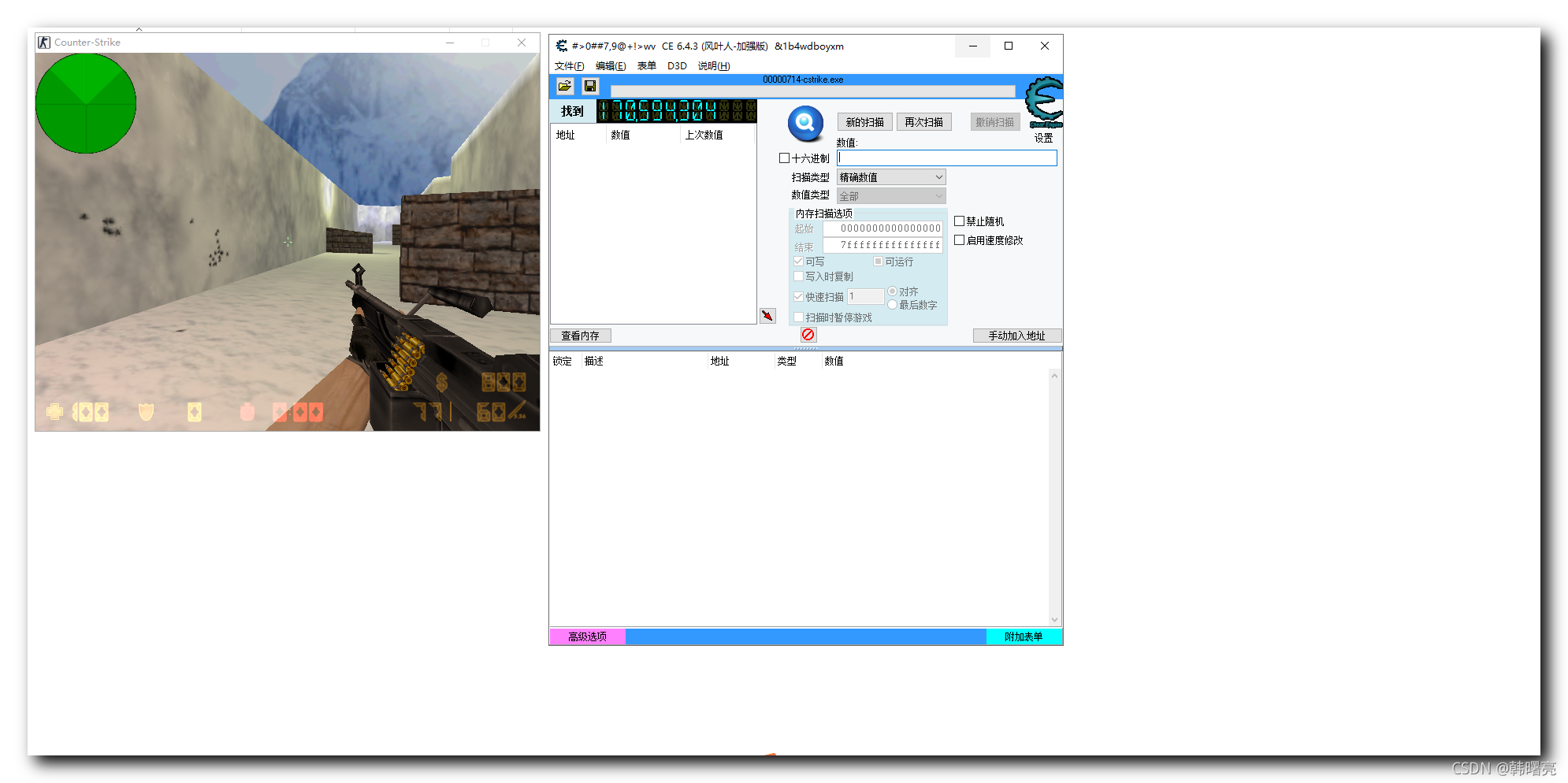Click the money amount in Counter-Strike HUD
1568x783 pixels.
pyautogui.click(x=503, y=383)
